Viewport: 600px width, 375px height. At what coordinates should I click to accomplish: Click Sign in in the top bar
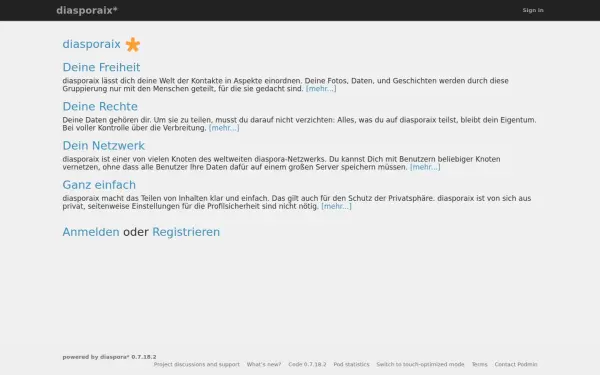(x=533, y=10)
